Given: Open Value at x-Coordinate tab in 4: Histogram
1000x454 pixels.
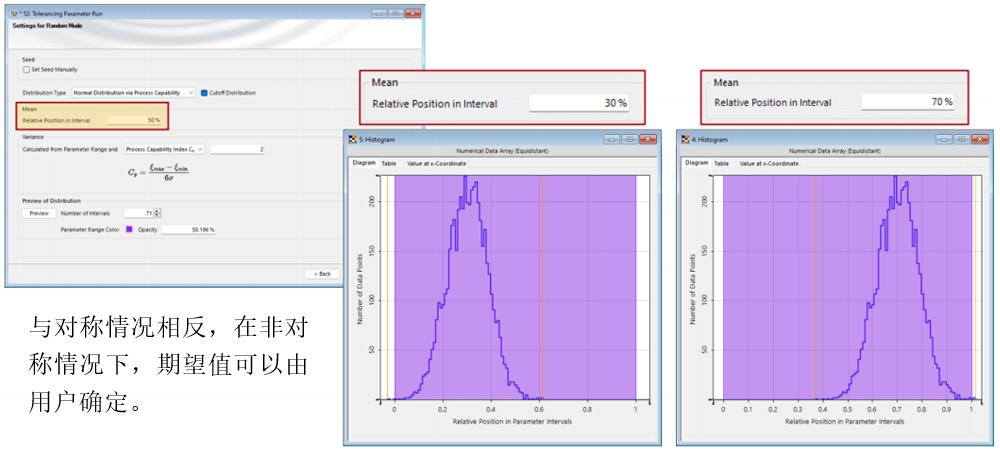Looking at the screenshot, I should point(768,163).
